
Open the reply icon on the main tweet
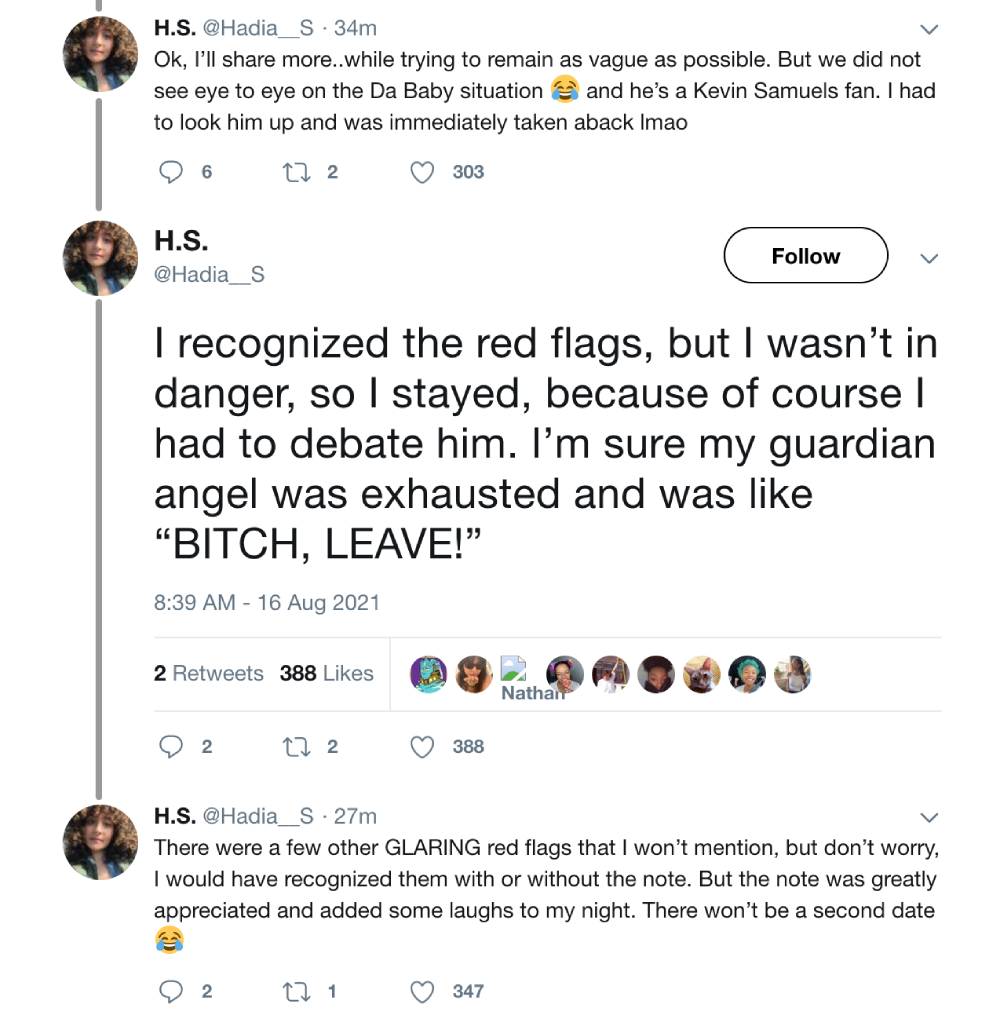172,746
